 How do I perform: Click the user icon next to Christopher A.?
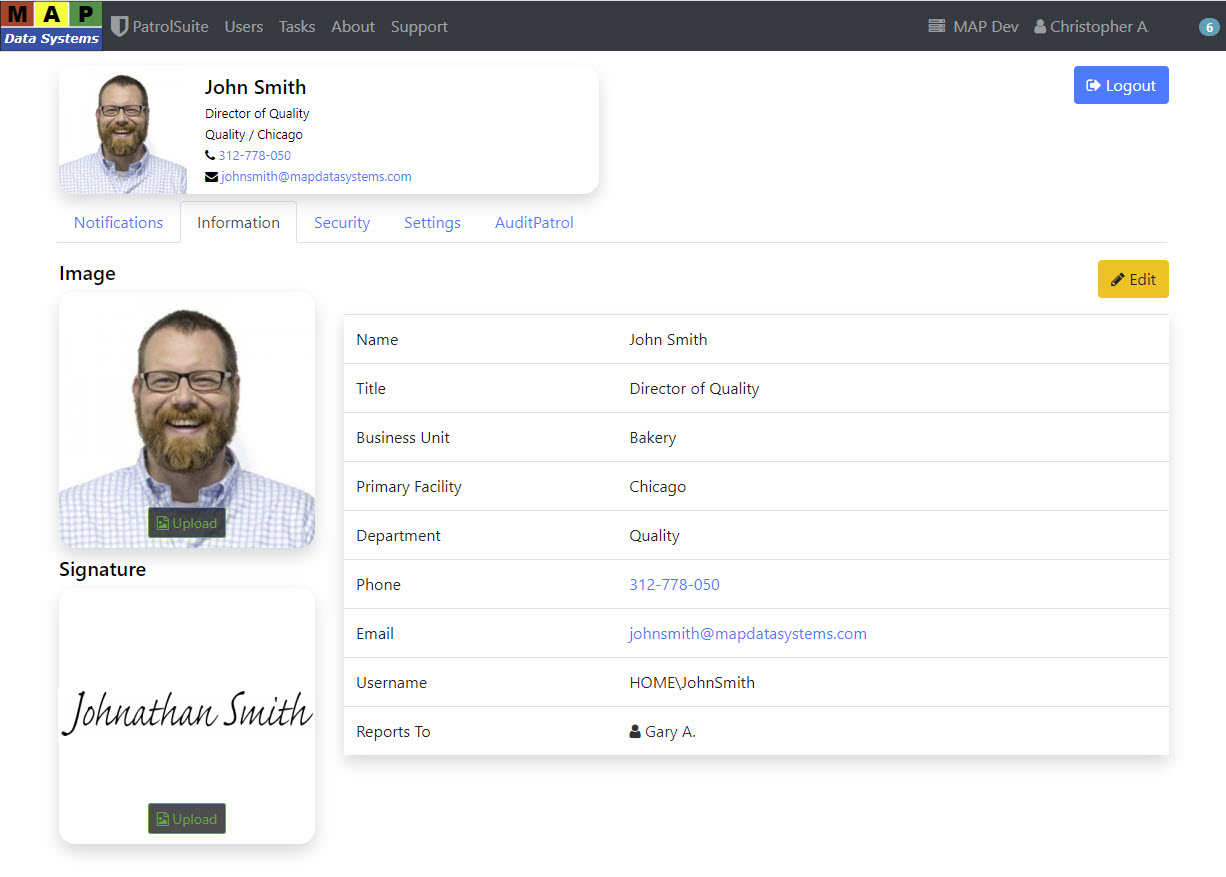[x=1040, y=27]
